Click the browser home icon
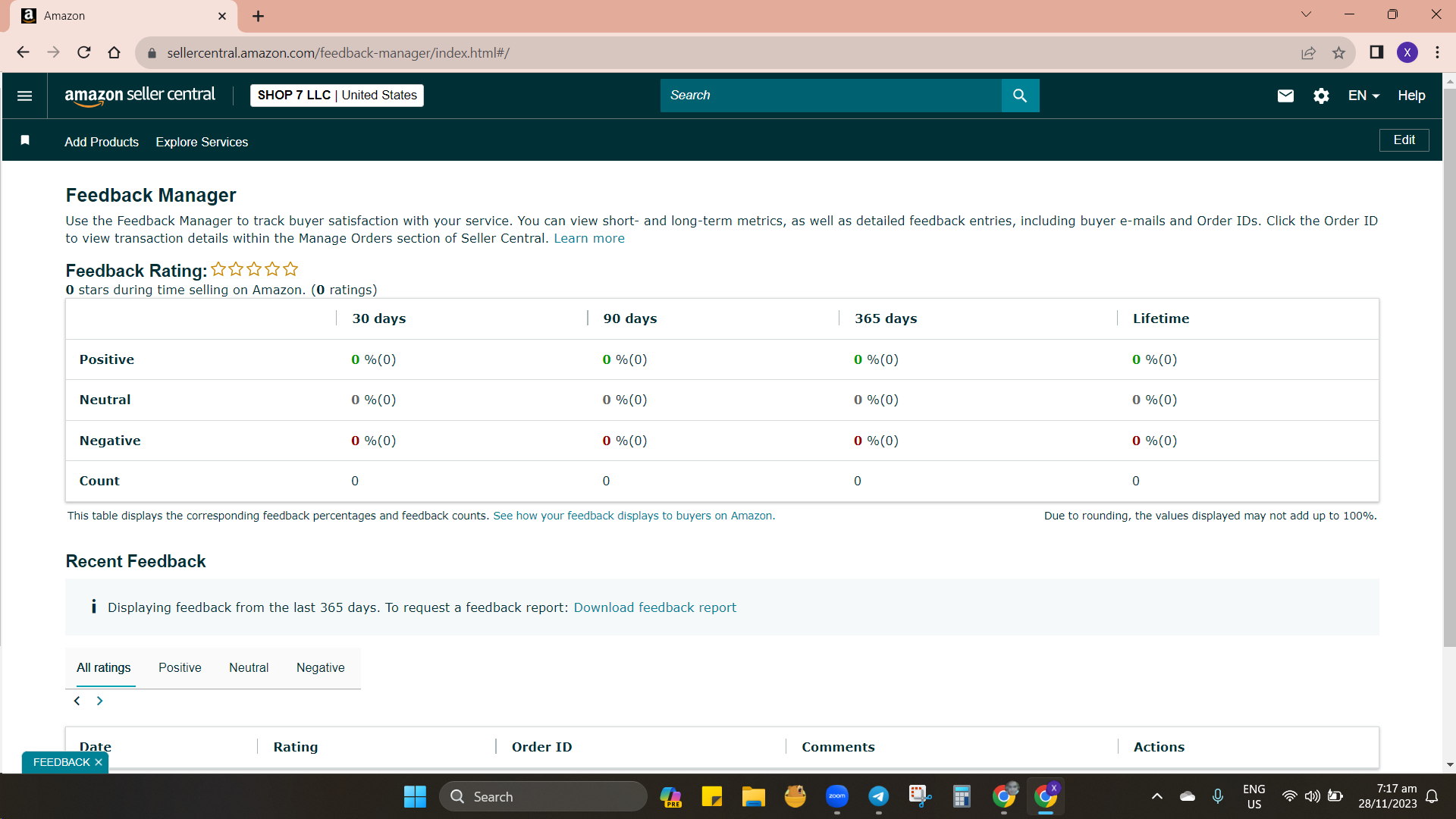Viewport: 1456px width, 819px height. (x=114, y=52)
